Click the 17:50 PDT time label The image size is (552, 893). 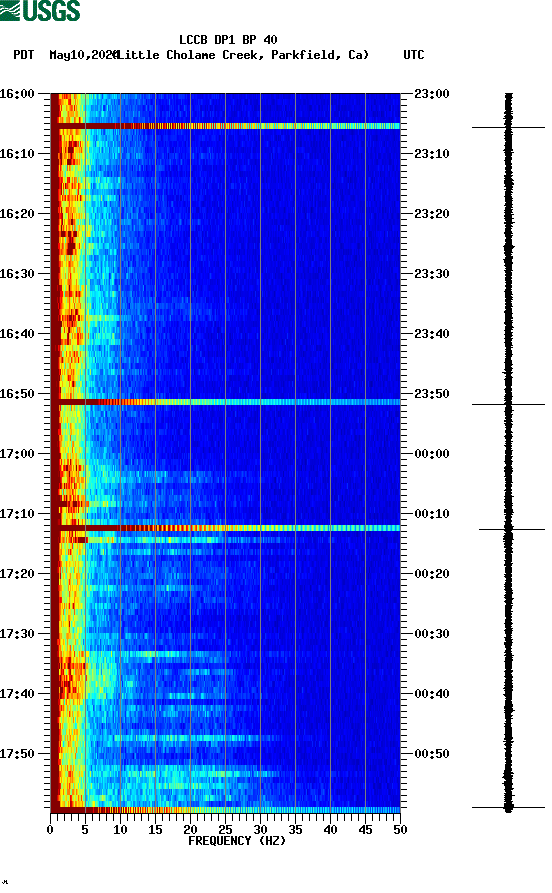coord(17,753)
